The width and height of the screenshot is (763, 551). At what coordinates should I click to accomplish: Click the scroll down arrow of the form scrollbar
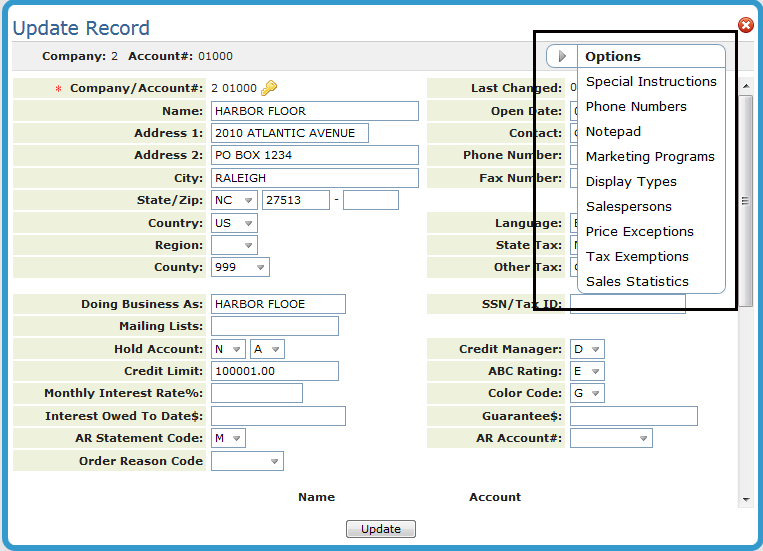point(746,499)
